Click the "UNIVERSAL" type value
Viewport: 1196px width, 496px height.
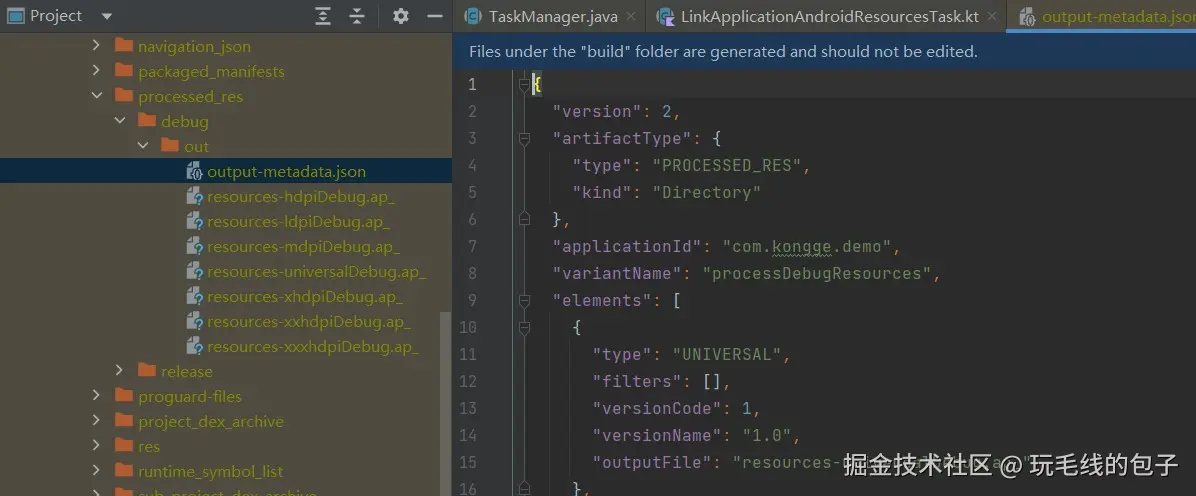(727, 354)
